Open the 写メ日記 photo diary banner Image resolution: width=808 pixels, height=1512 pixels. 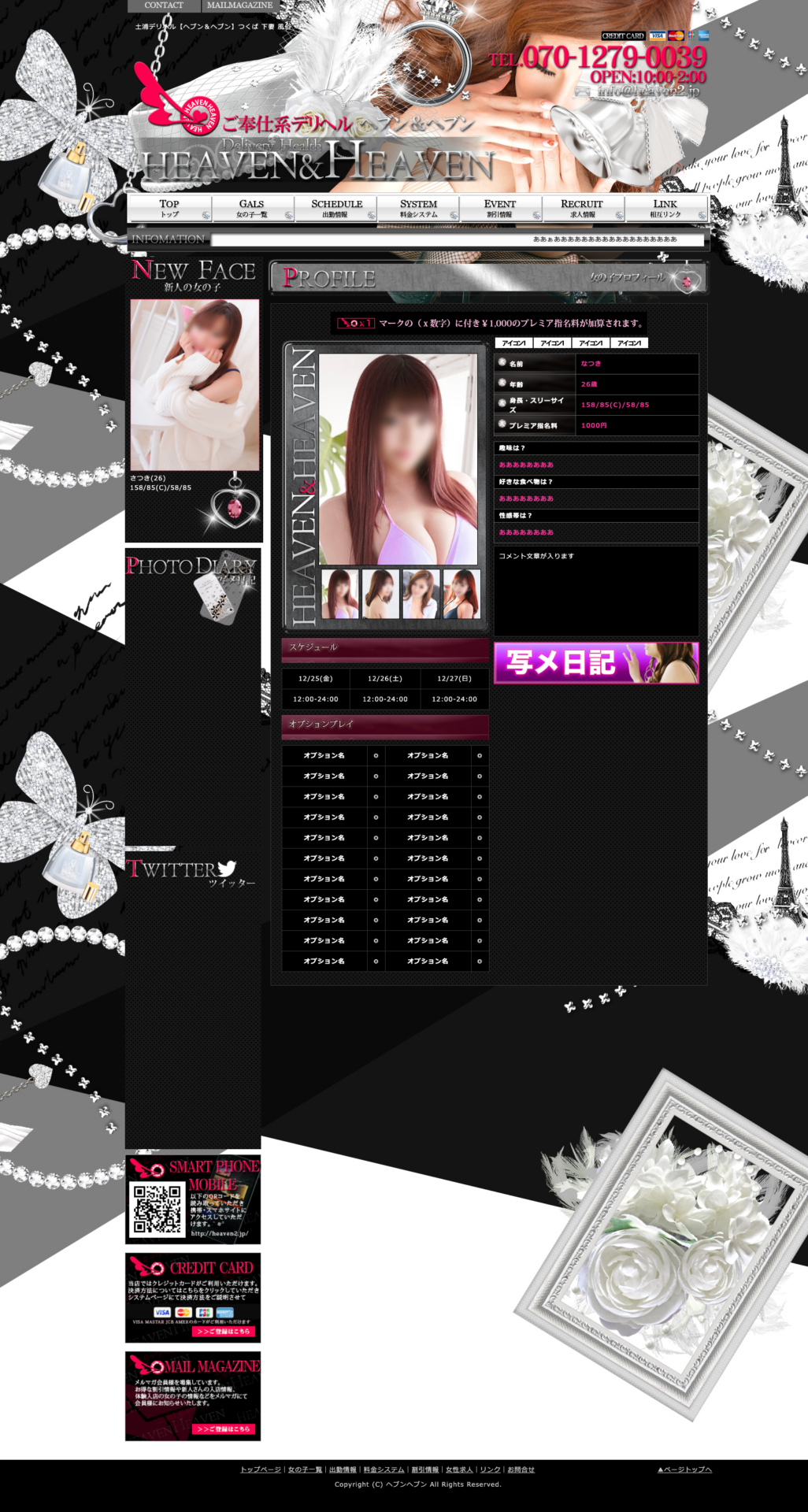(x=596, y=662)
